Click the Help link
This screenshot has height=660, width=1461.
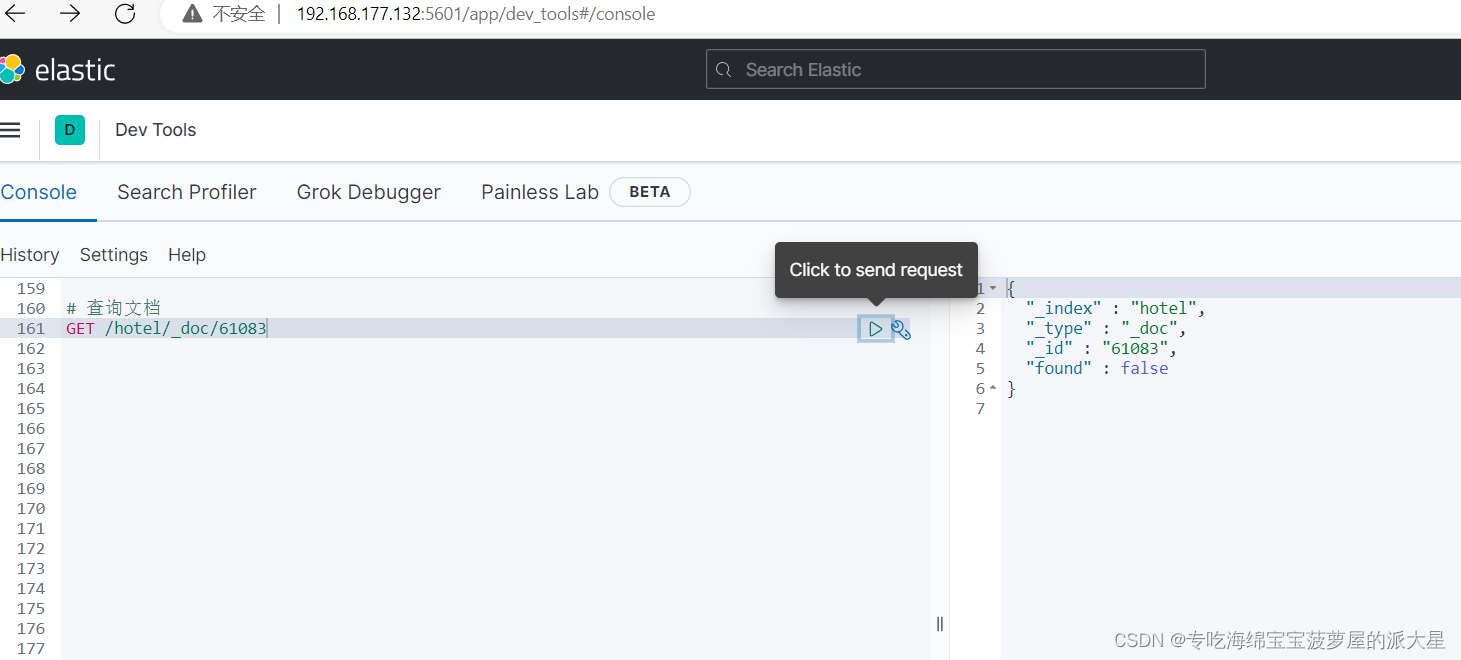[187, 254]
